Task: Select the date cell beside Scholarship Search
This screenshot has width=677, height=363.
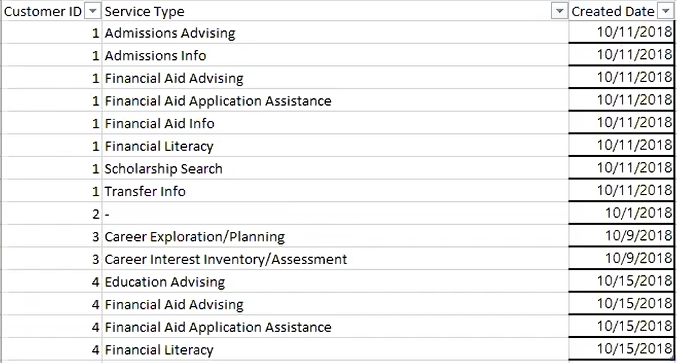Action: click(x=621, y=168)
